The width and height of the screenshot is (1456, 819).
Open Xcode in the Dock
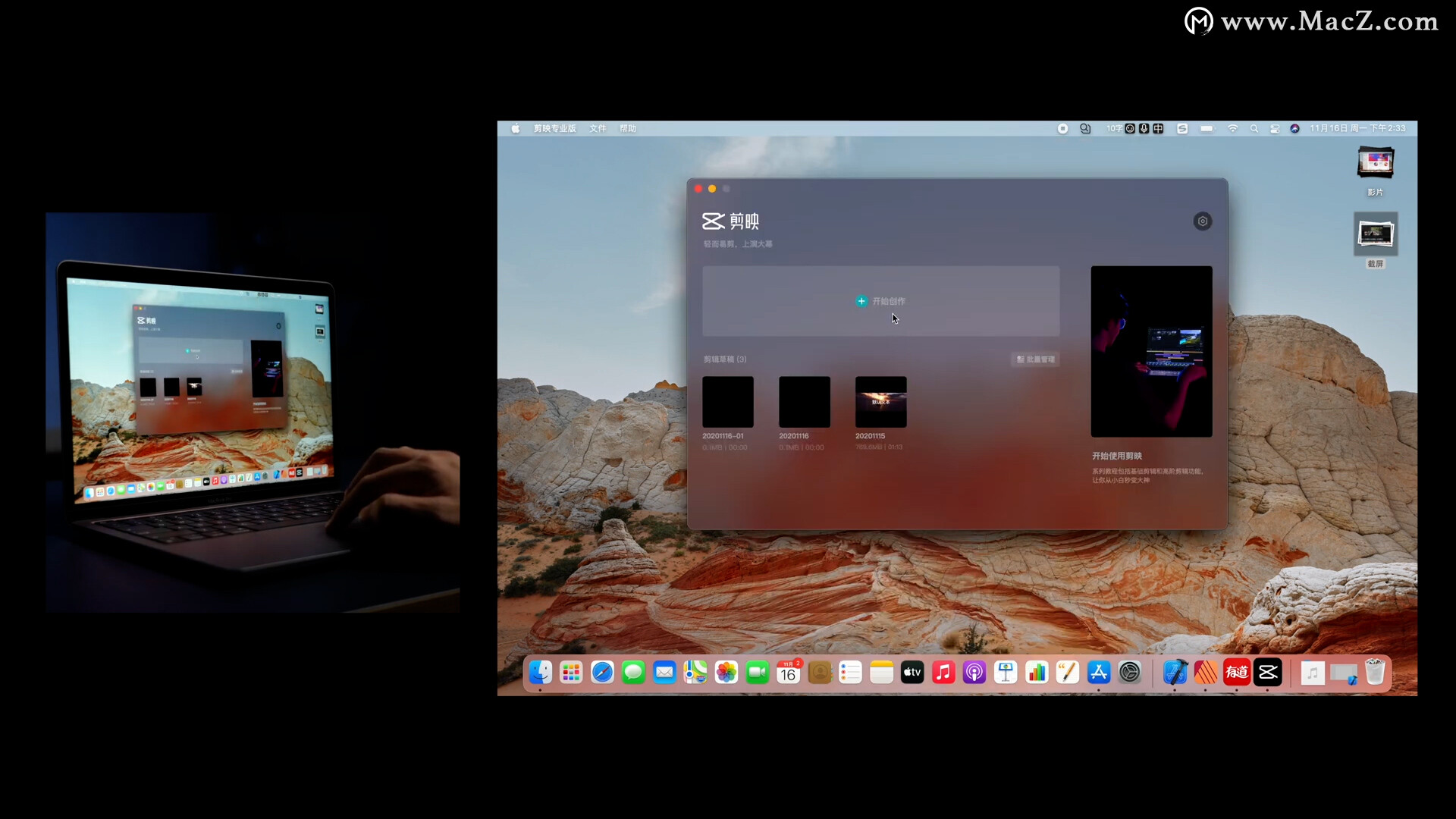[x=1175, y=673]
